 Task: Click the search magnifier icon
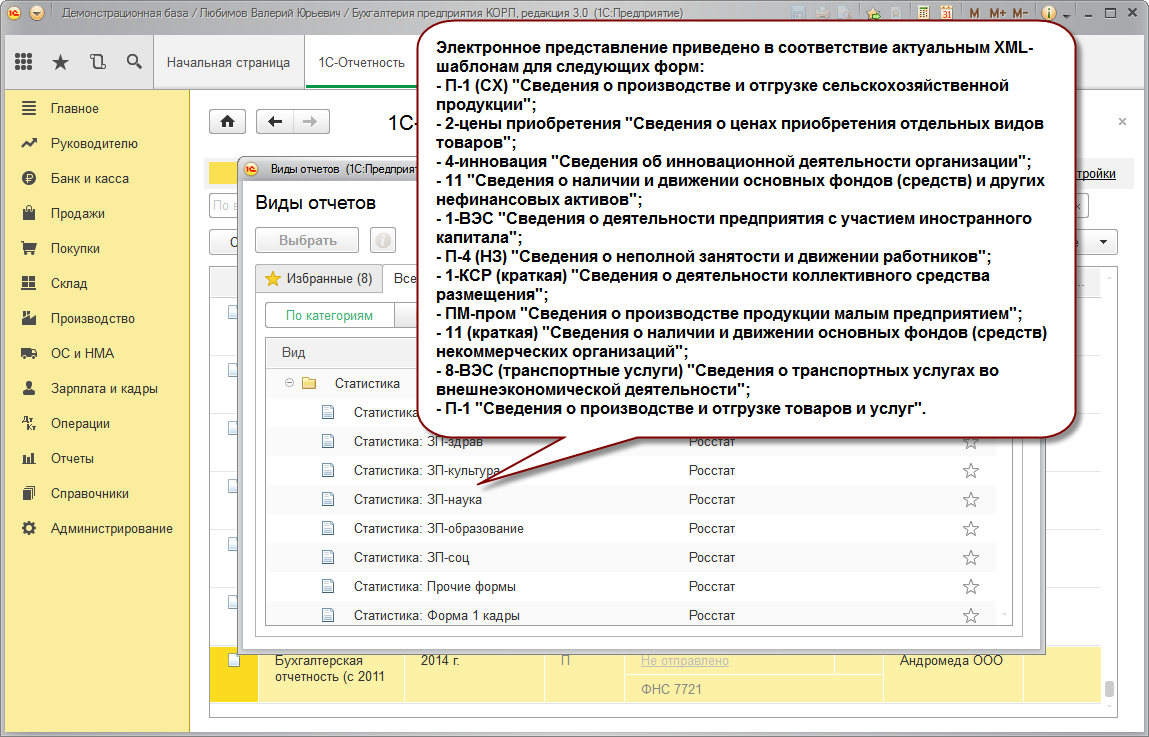134,62
